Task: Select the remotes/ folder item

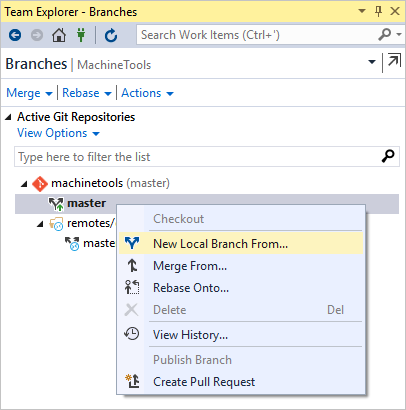Action: click(91, 223)
